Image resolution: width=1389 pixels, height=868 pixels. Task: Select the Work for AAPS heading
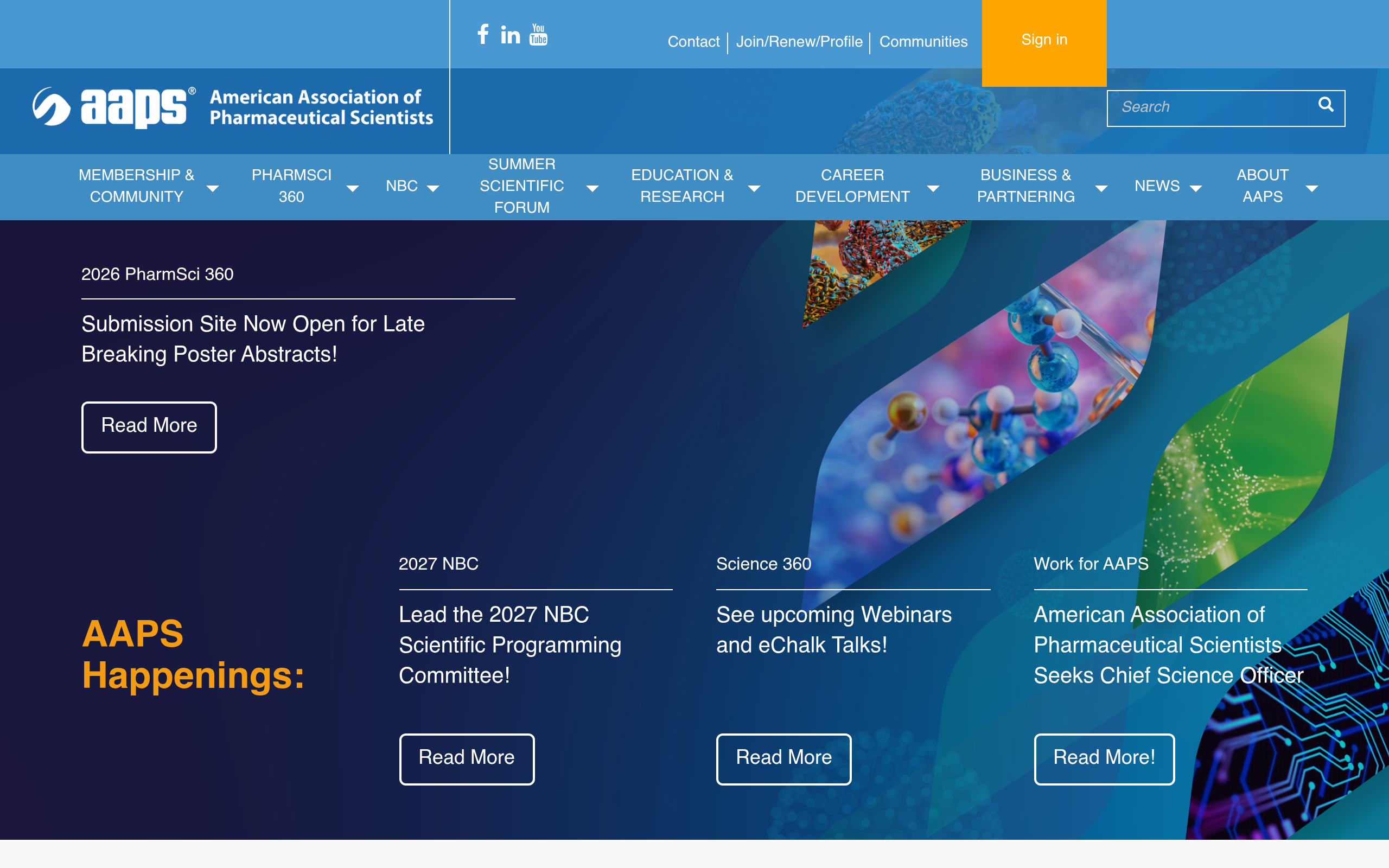coord(1091,564)
